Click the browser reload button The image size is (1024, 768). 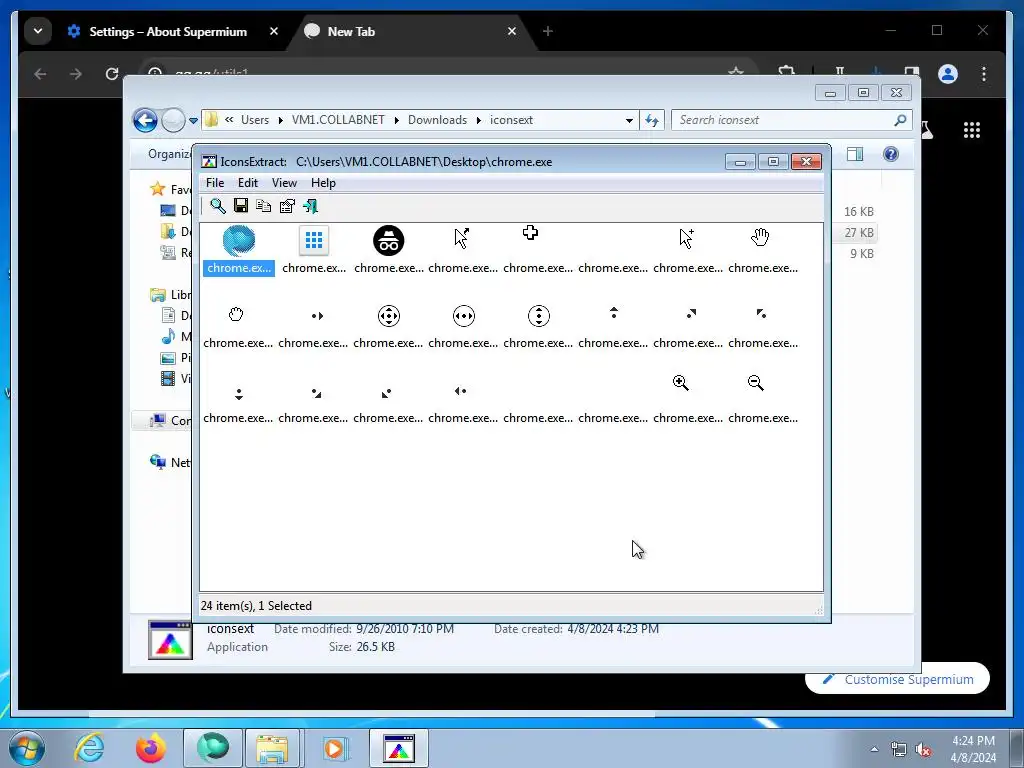pyautogui.click(x=112, y=74)
